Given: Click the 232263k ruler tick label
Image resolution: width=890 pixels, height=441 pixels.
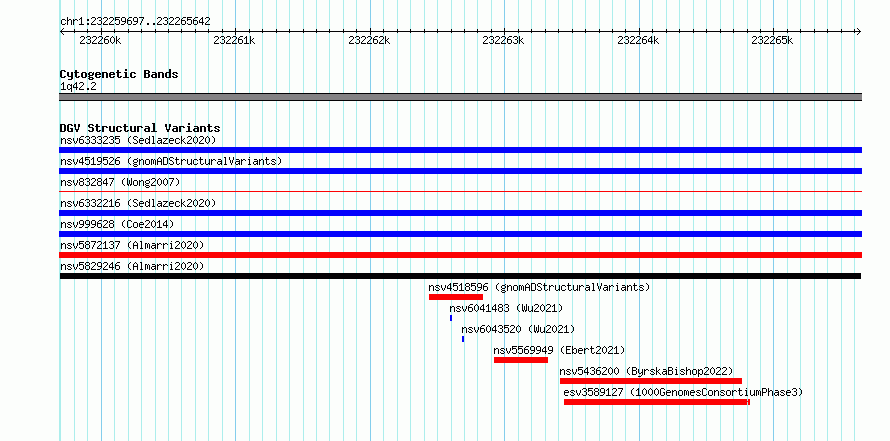Looking at the screenshot, I should (503, 40).
